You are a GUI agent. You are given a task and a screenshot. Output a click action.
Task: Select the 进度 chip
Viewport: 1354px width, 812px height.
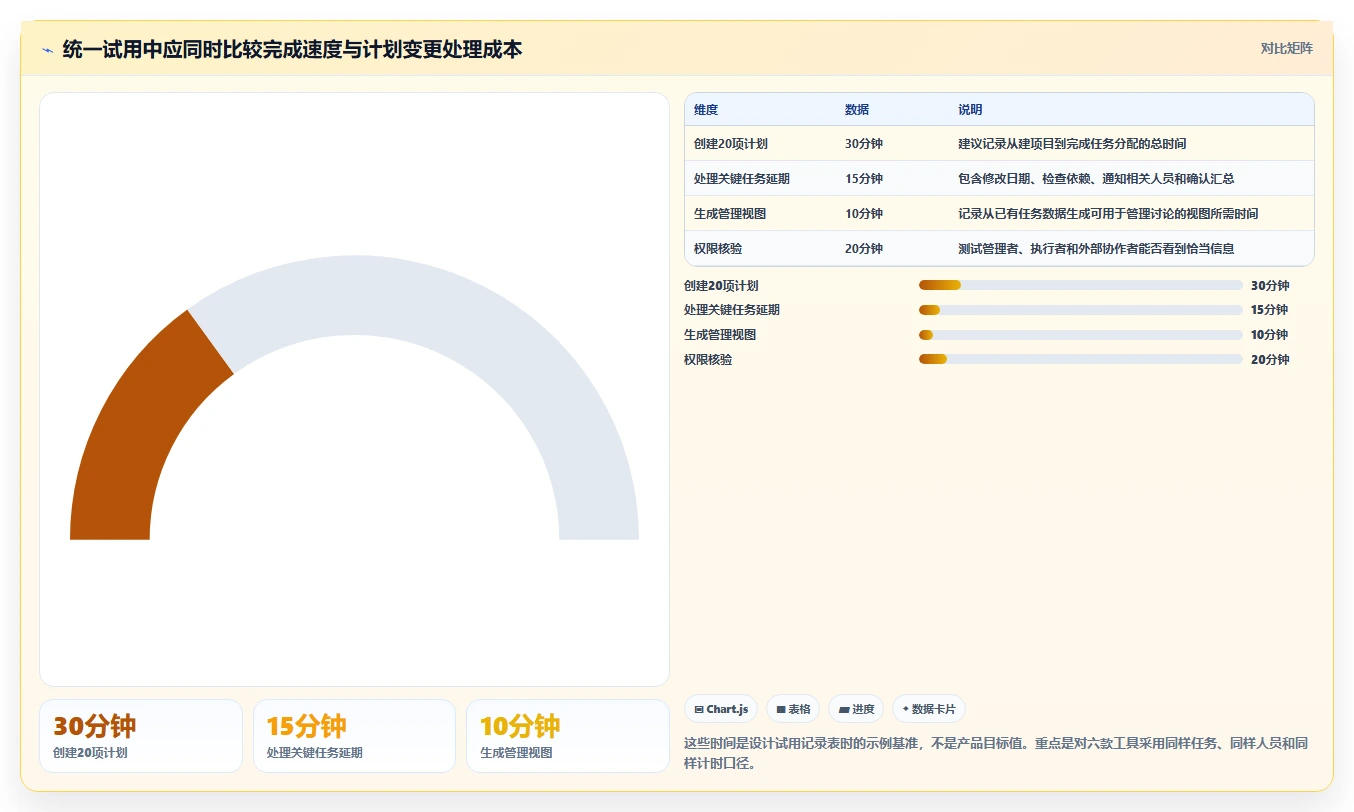[856, 709]
